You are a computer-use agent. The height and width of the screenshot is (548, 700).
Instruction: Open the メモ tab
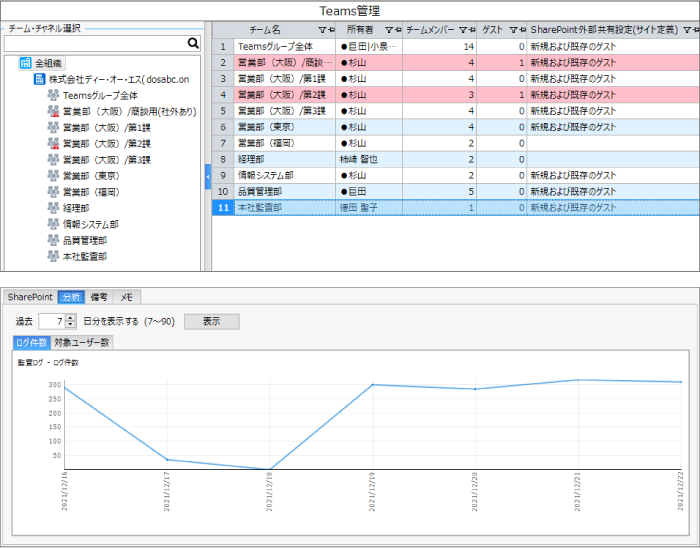coord(127,297)
